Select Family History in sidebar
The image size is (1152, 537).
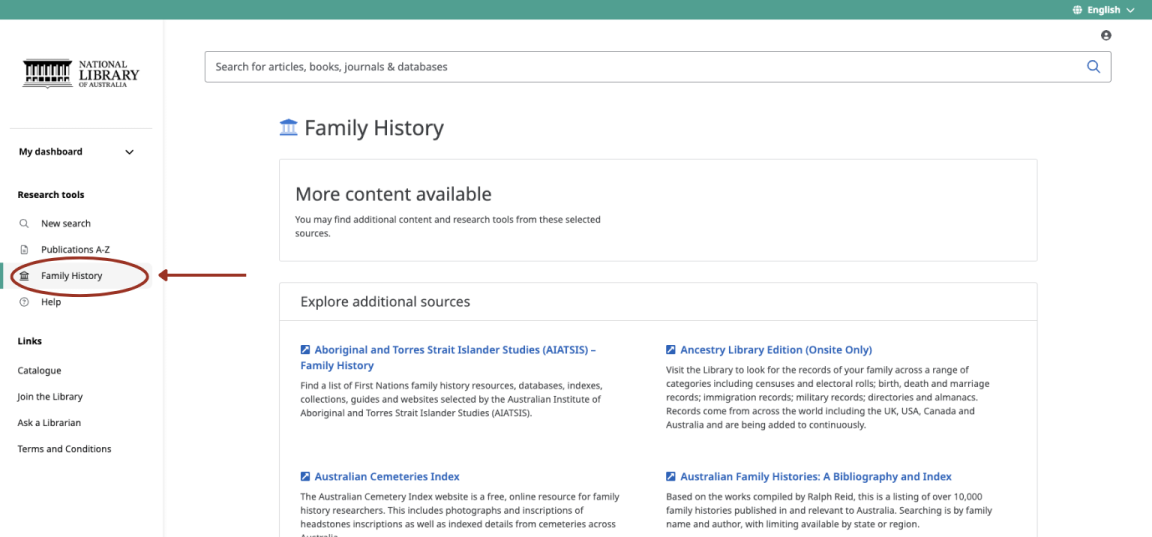[72, 276]
